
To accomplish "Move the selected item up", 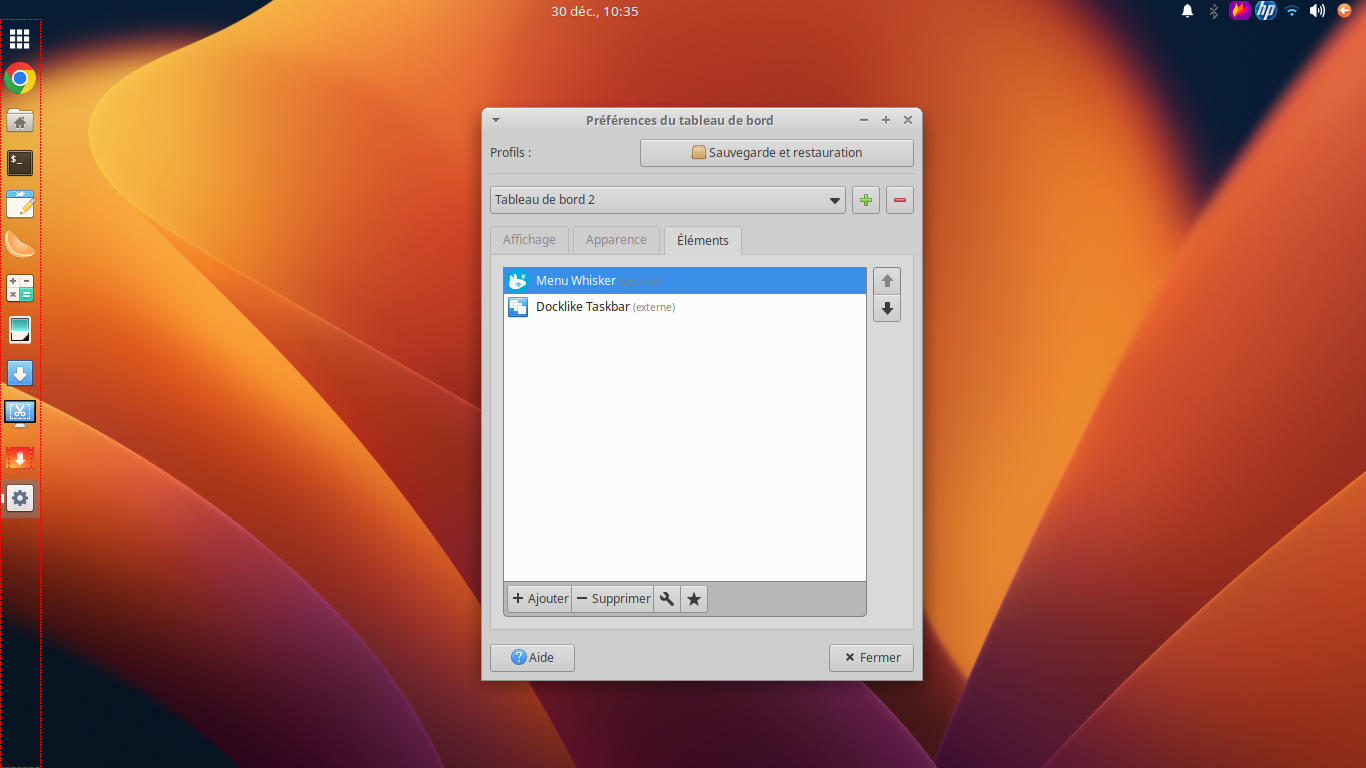I will click(887, 281).
